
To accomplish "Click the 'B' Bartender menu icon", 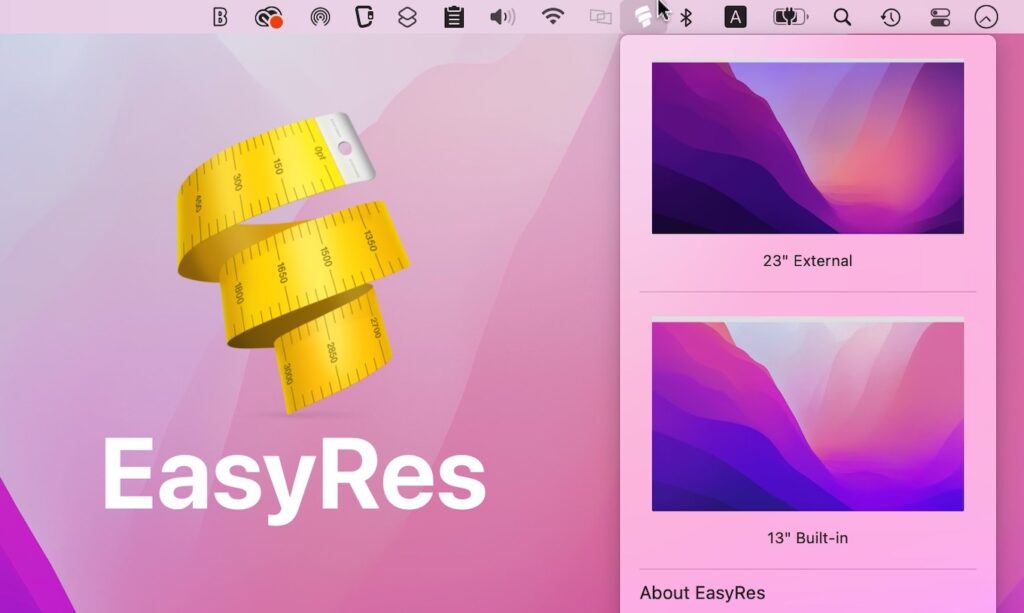I will 220,16.
